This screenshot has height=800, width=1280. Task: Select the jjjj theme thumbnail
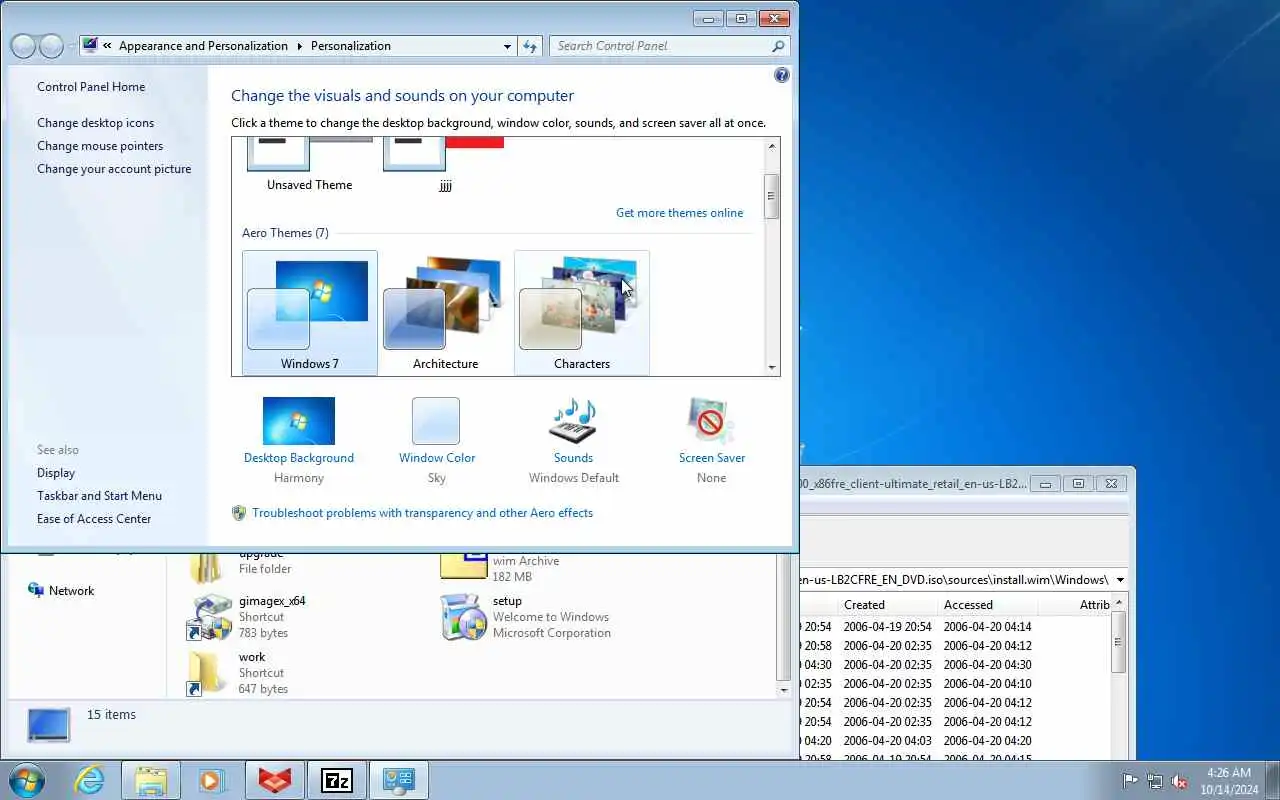pyautogui.click(x=446, y=165)
